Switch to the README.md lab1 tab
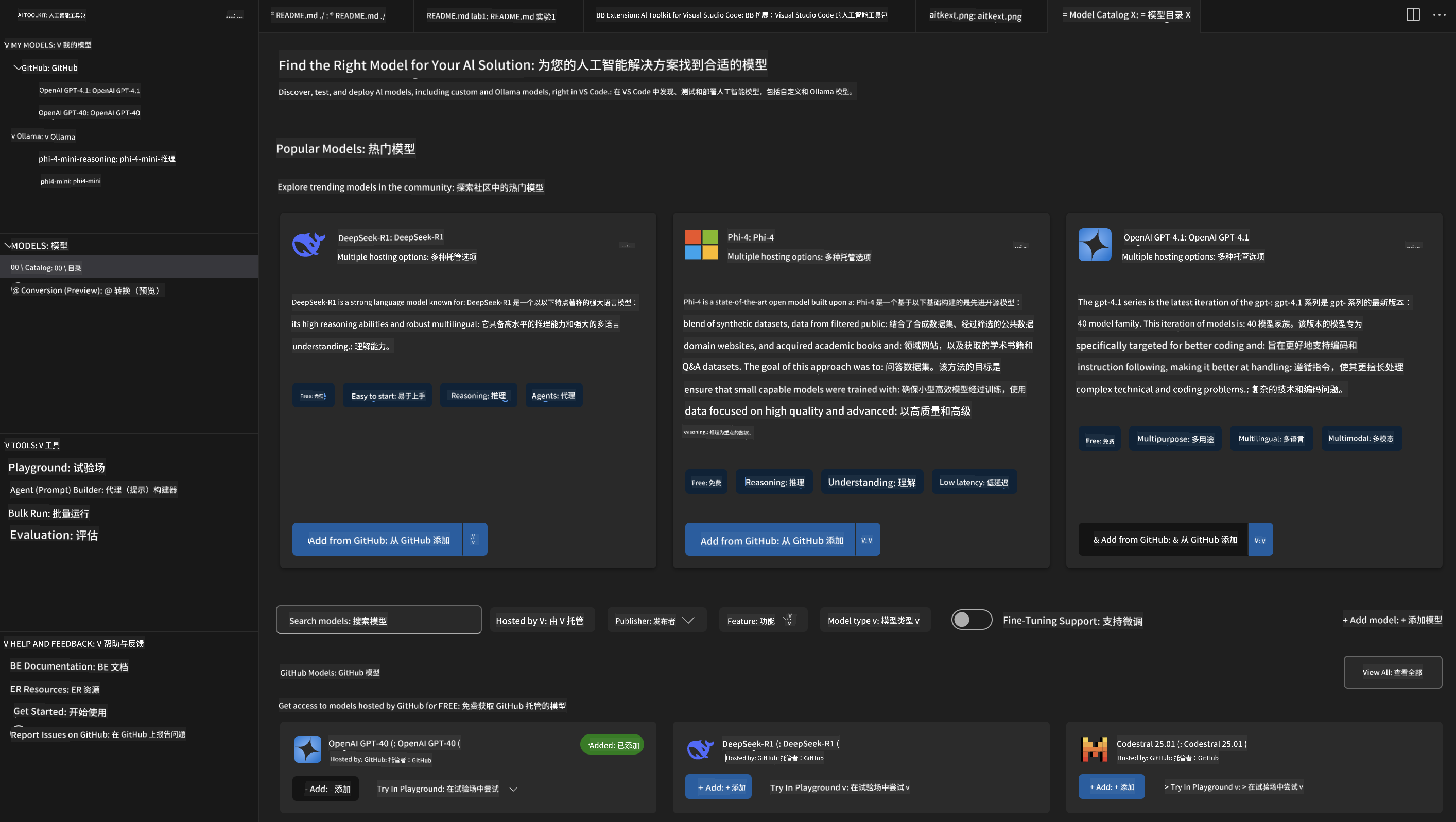Image resolution: width=1456 pixels, height=822 pixels. coord(491,16)
